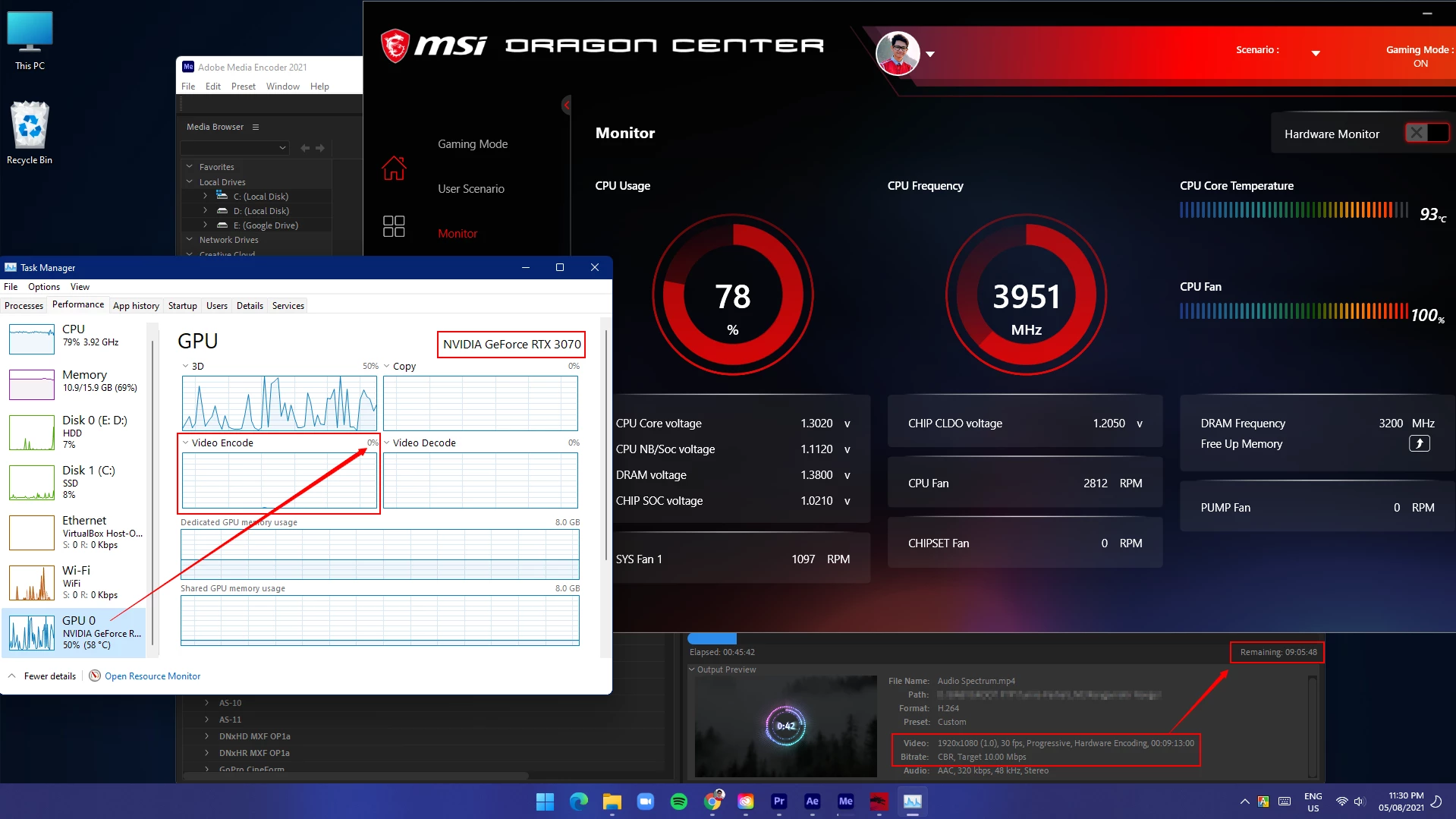
Task: Click Dragon Center home icon
Action: point(394,168)
